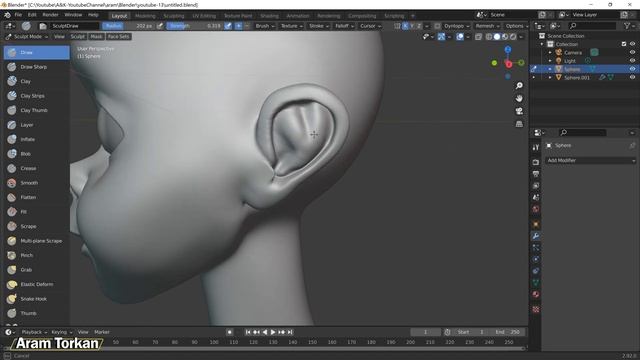Image resolution: width=640 pixels, height=360 pixels.
Task: Select the Multi-plane Scrape brush
Action: 36,241
